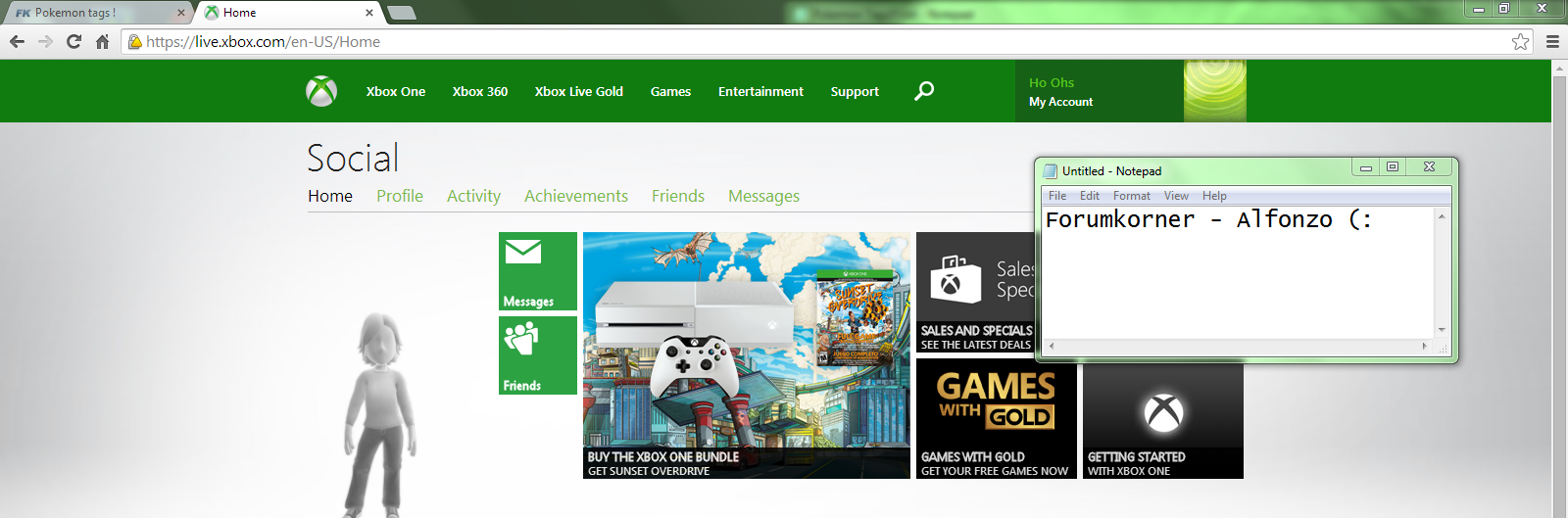Go to the Profile tab
The width and height of the screenshot is (1568, 518).
pyautogui.click(x=400, y=196)
